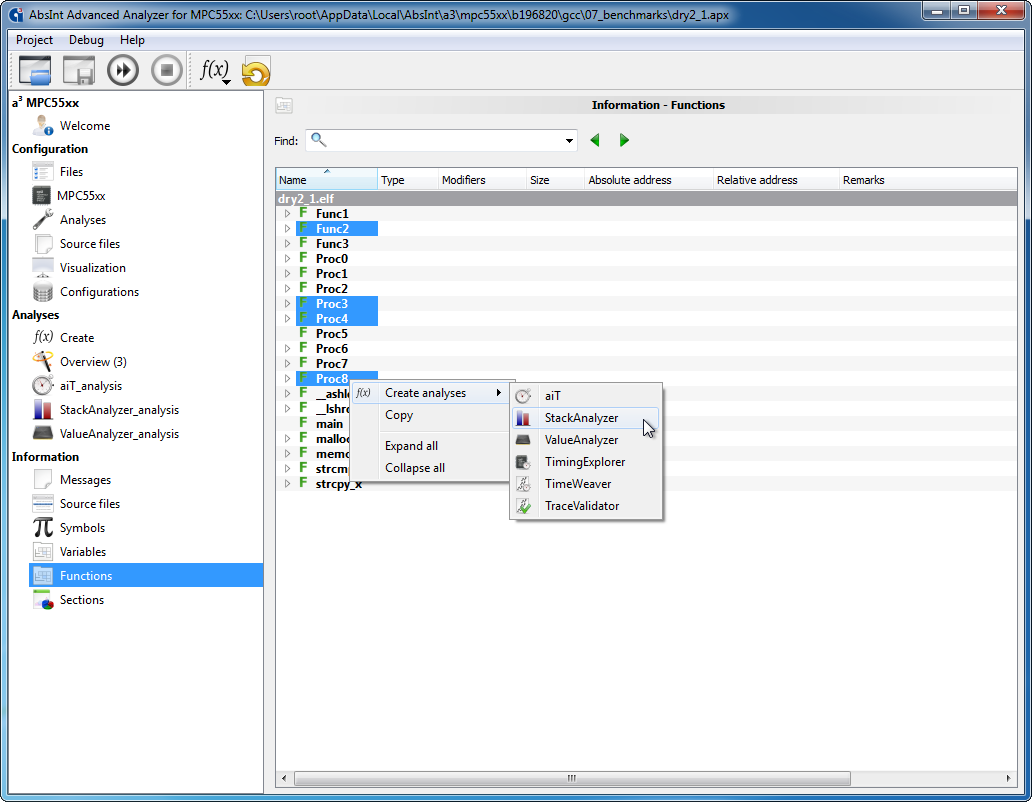Choose StackAnalyzer from the submenu
The image size is (1032, 802).
pos(586,418)
